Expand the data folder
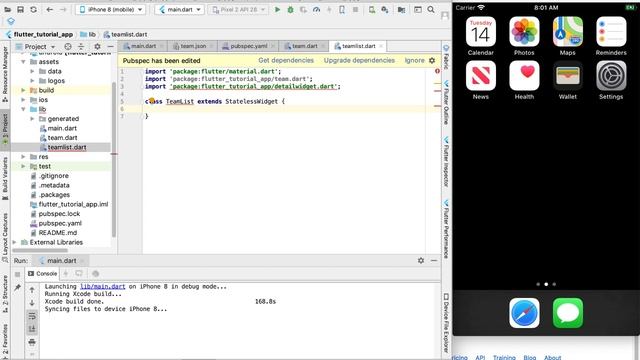The image size is (640, 360). point(32,71)
